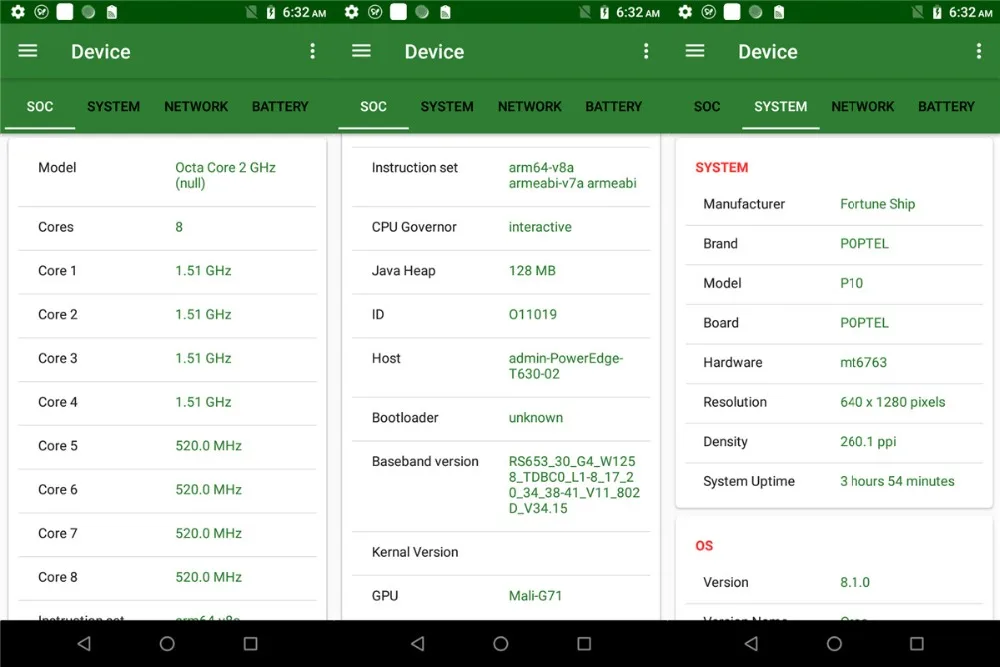Click Host value 'admin-PowerEdge-T630-02'
The width and height of the screenshot is (1000, 667).
(x=566, y=366)
